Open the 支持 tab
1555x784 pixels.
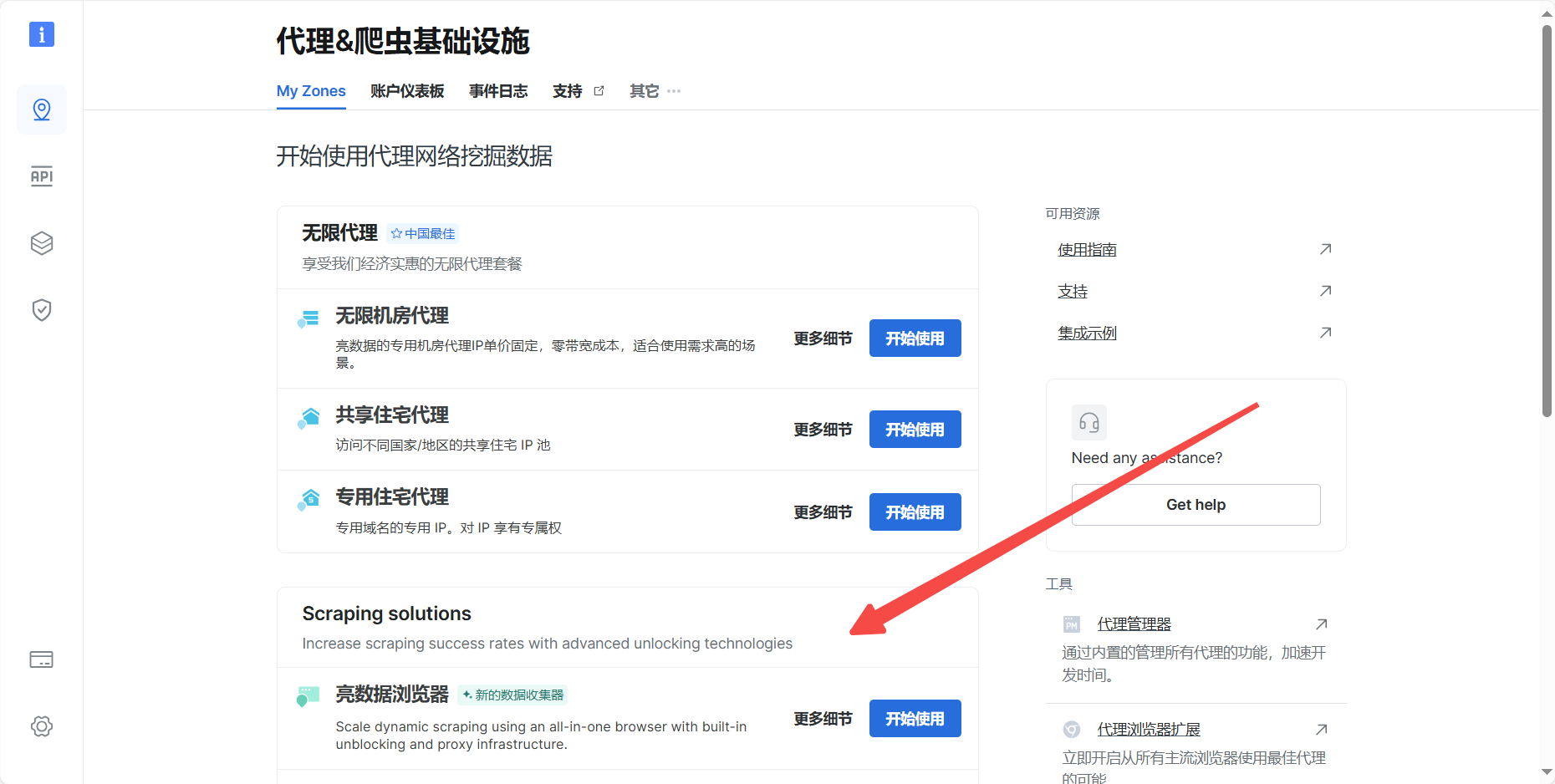(568, 91)
